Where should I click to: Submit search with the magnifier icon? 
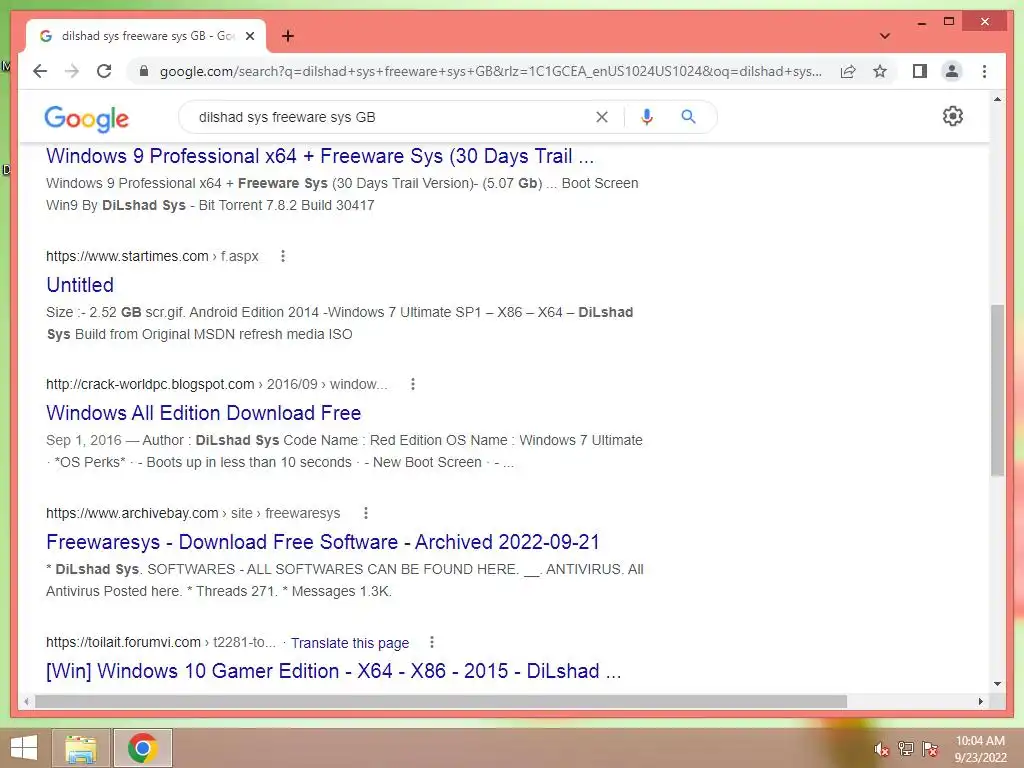[x=688, y=117]
